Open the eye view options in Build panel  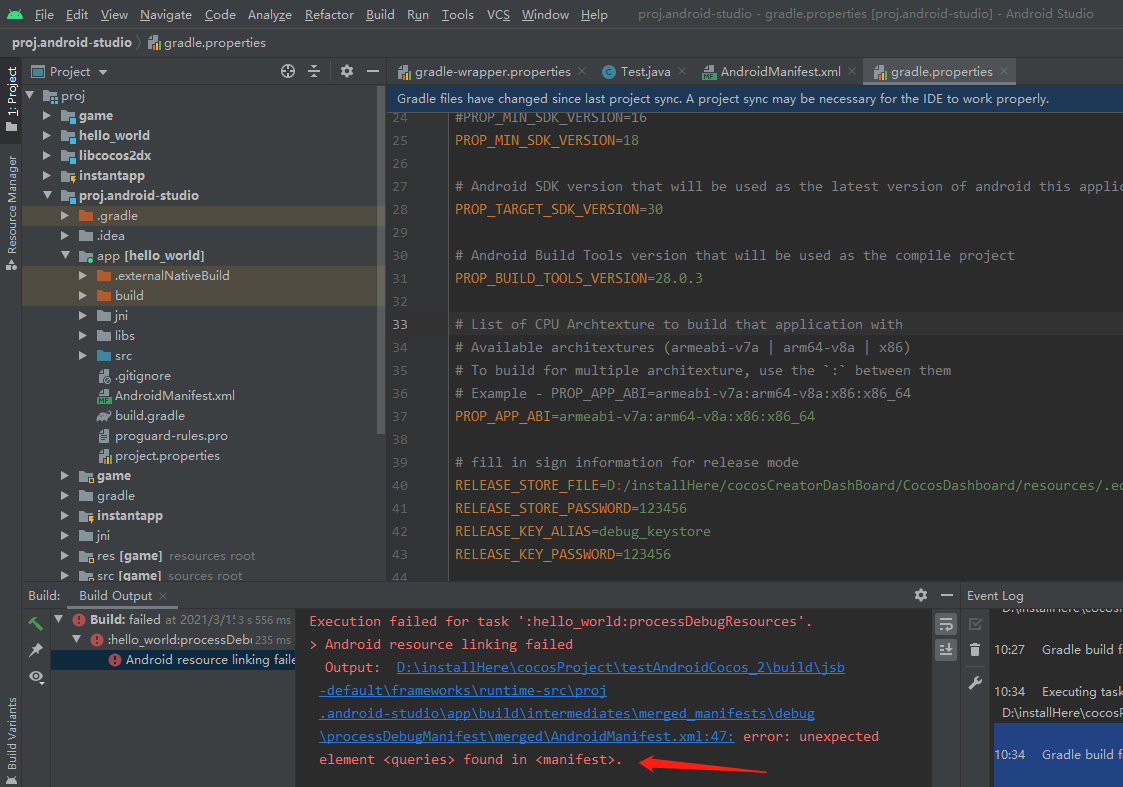click(x=36, y=677)
